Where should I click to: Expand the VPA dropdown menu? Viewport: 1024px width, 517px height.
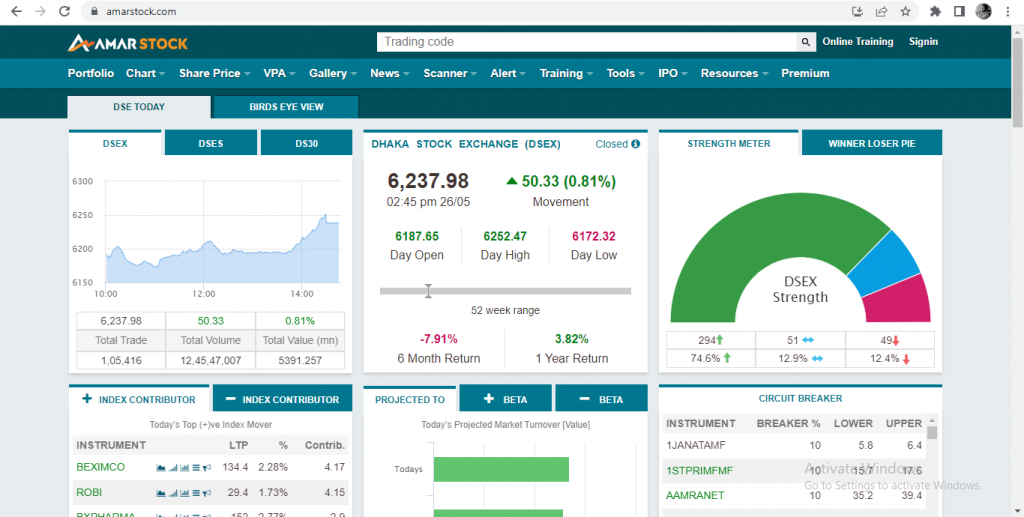(x=280, y=73)
